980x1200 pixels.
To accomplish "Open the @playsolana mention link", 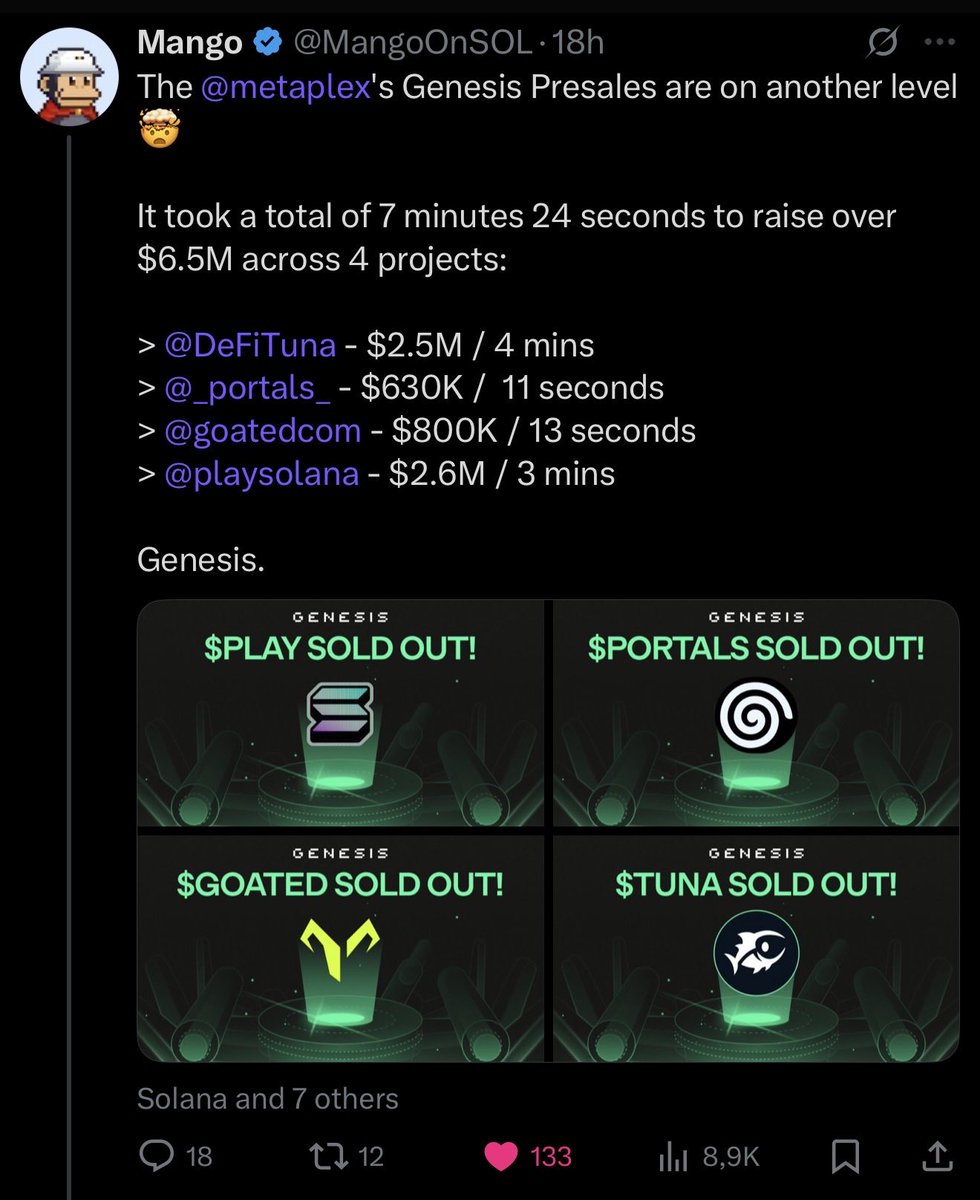I will pyautogui.click(x=259, y=473).
